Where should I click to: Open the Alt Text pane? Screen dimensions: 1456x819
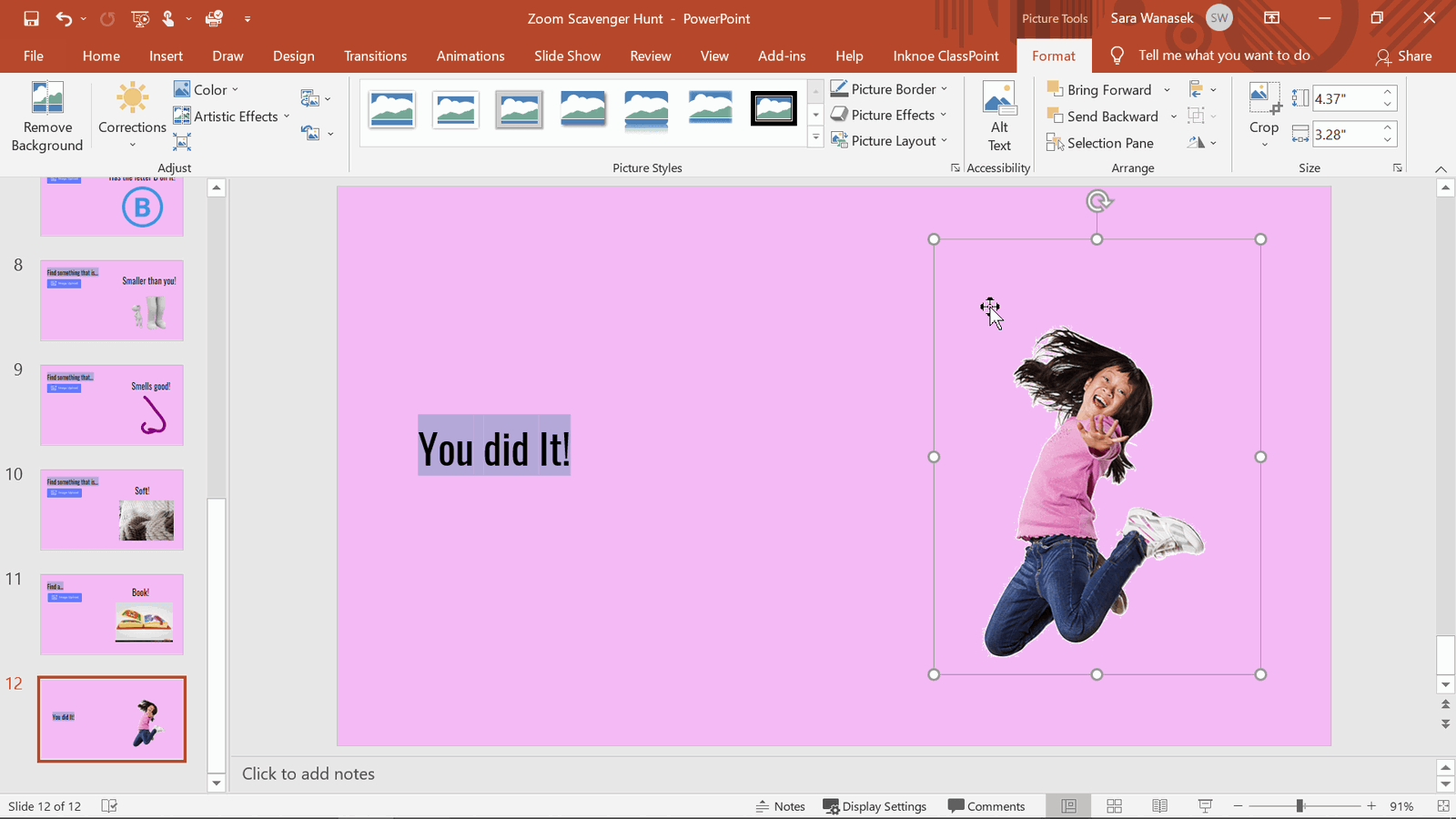tap(998, 116)
